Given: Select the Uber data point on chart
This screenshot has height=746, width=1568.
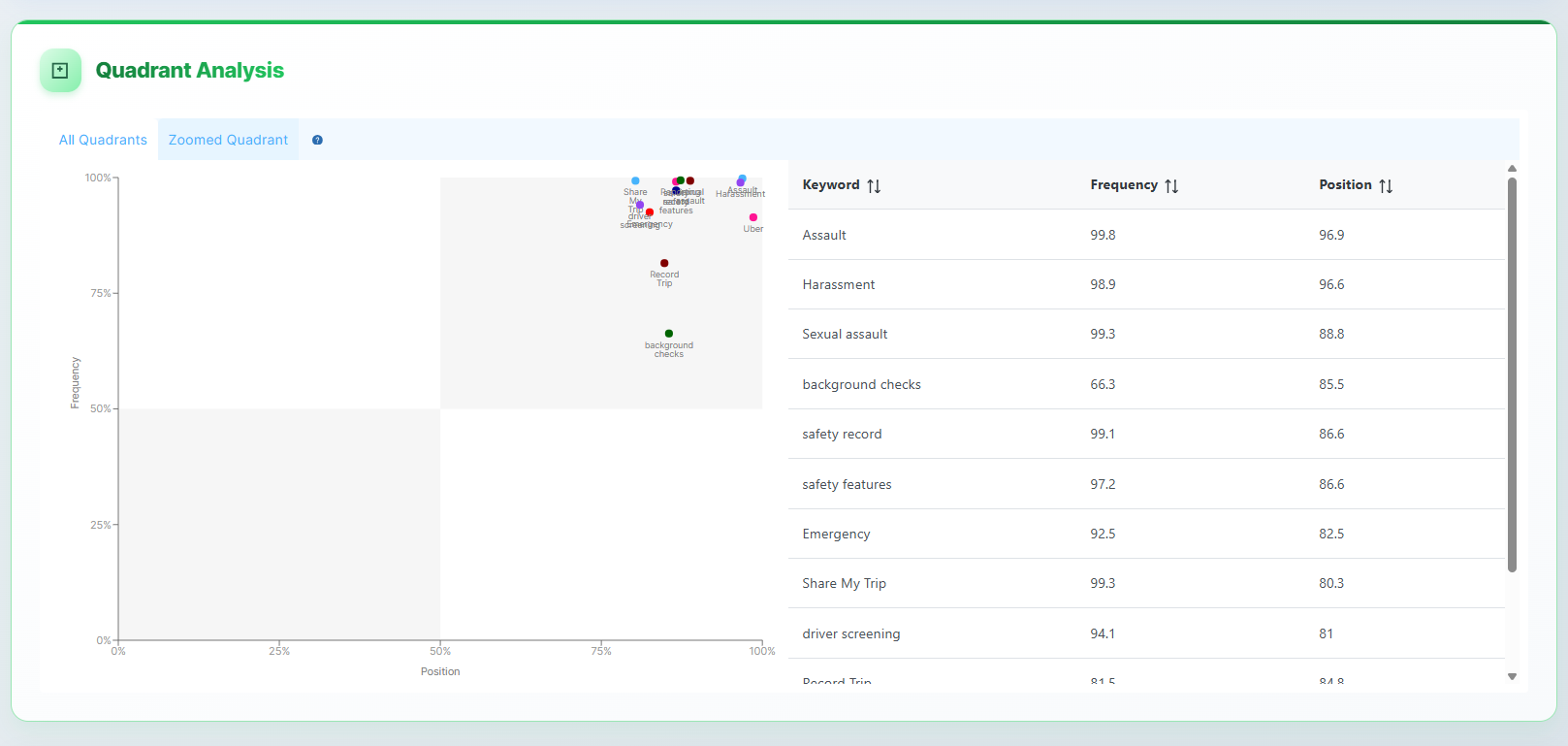Looking at the screenshot, I should point(753,217).
